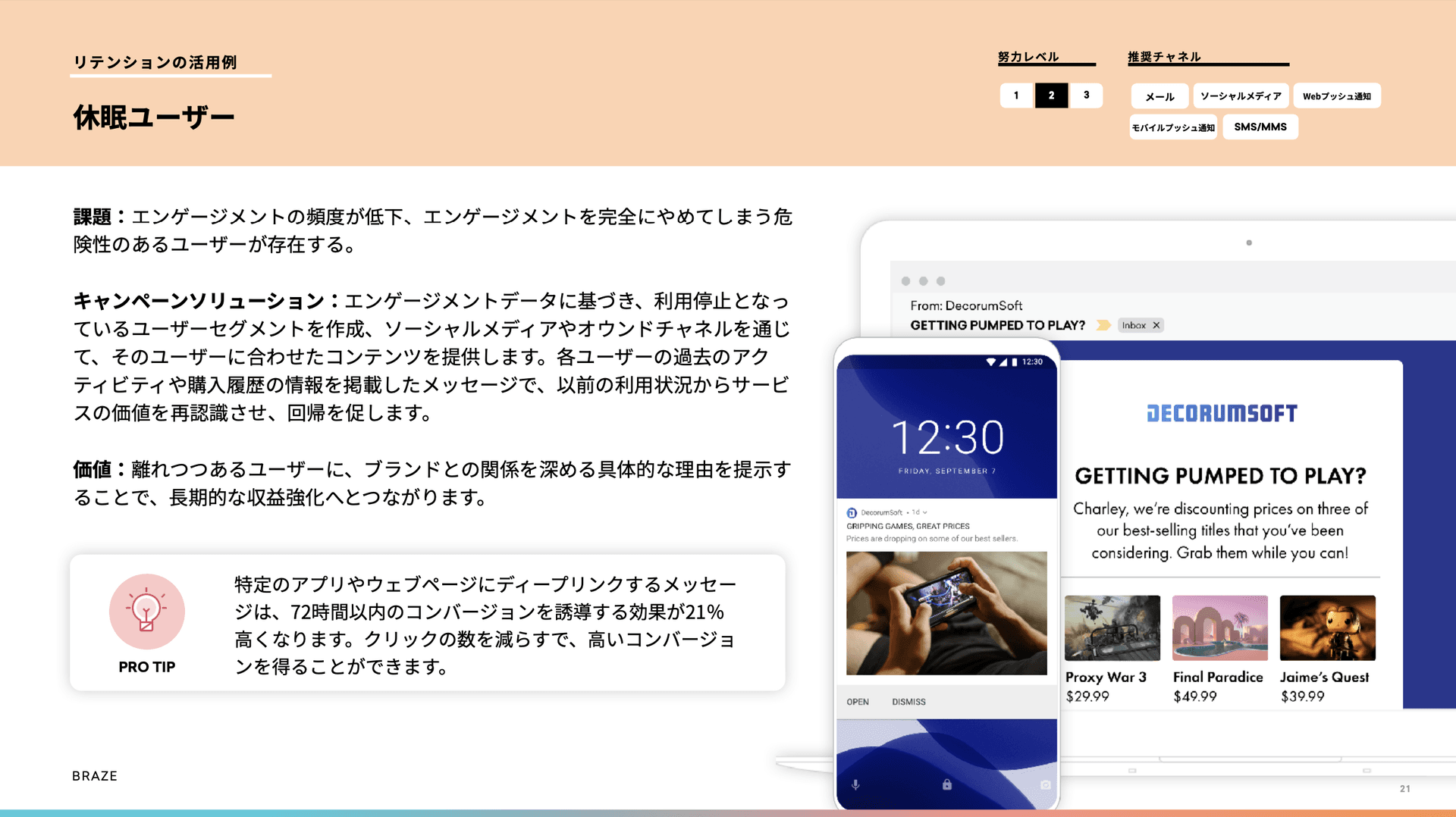Click the Jaime's Quest game thumbnail
Screen dimensions: 1456x817
point(1327,628)
